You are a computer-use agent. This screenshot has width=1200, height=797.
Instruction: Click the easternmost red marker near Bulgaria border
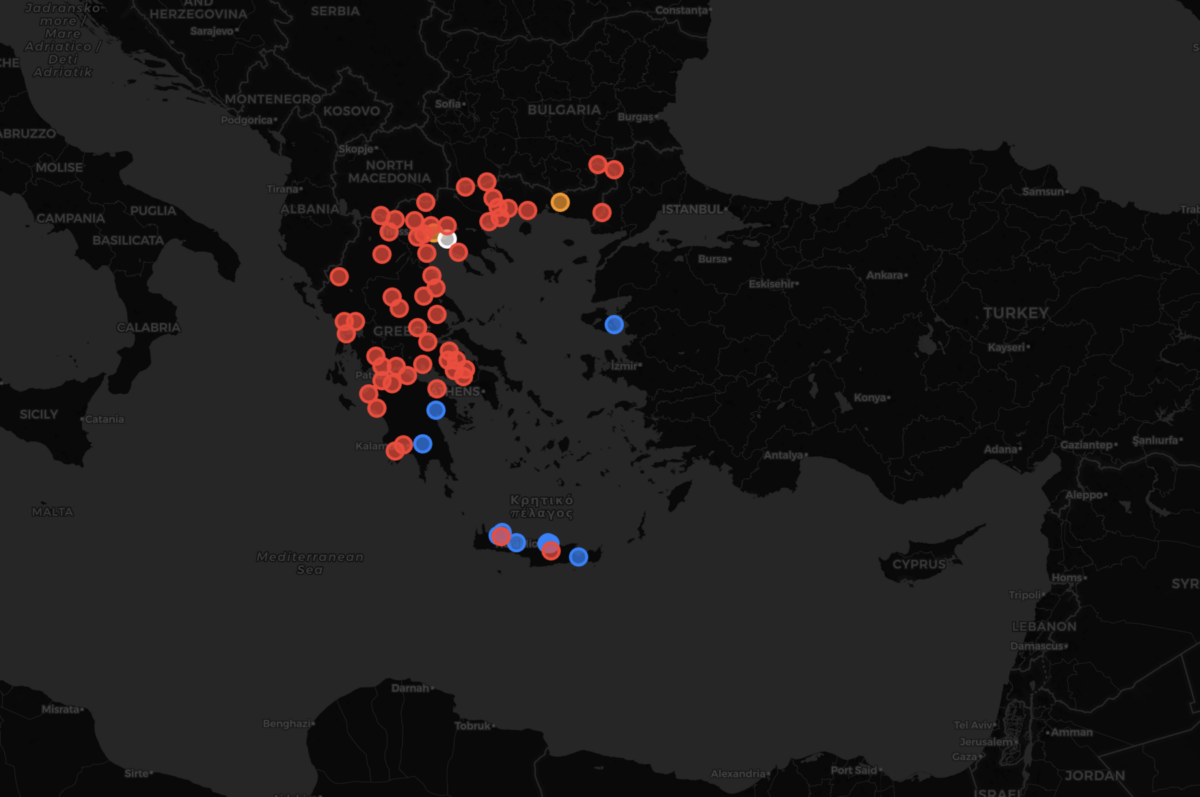tap(614, 170)
